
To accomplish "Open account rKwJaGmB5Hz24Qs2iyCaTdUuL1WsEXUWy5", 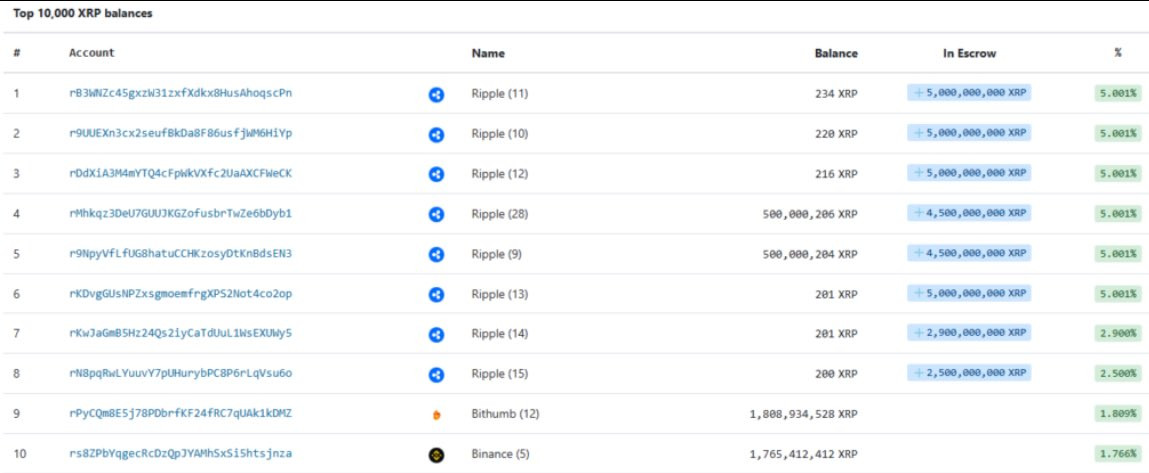I will [x=180, y=333].
